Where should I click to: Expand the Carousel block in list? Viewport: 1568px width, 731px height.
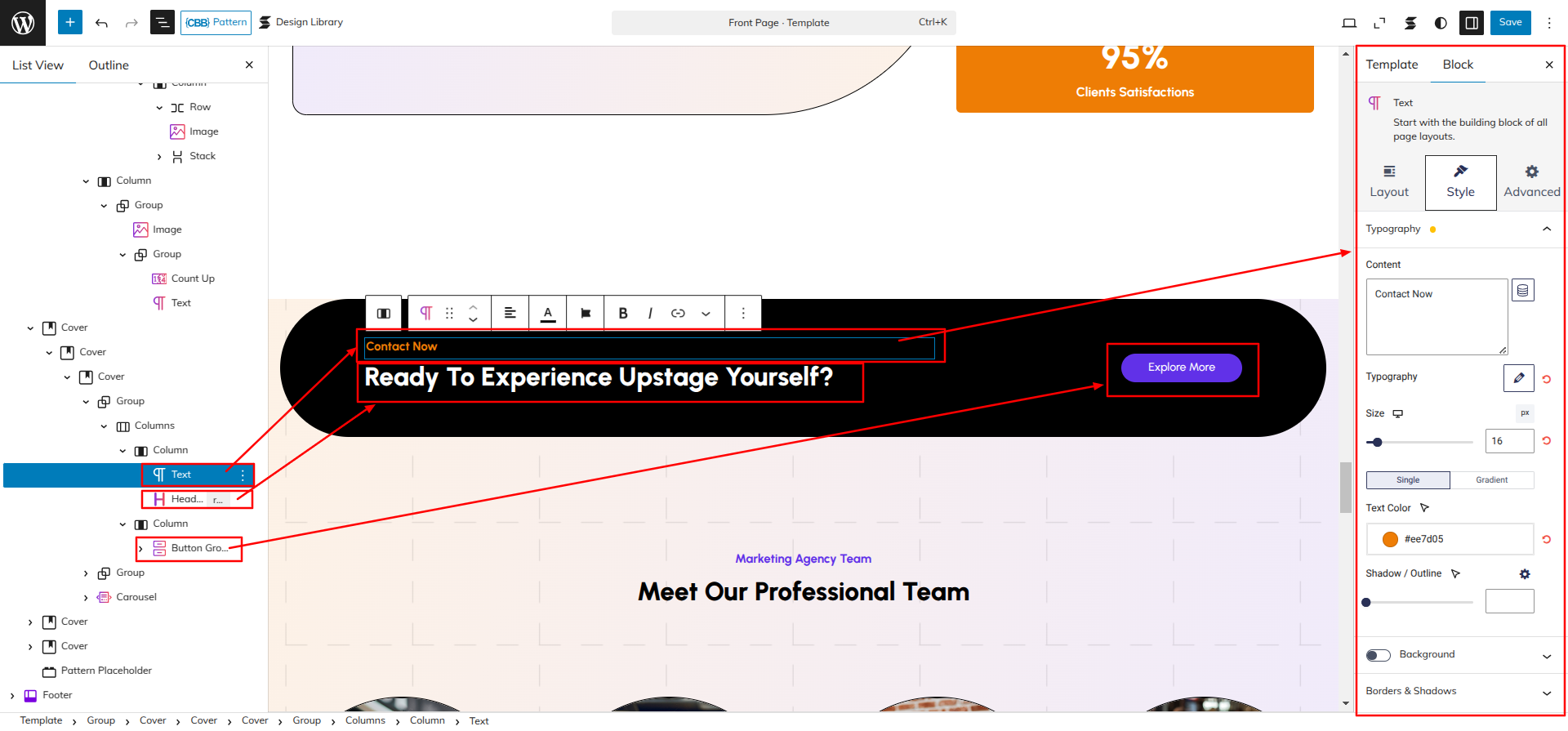(86, 598)
